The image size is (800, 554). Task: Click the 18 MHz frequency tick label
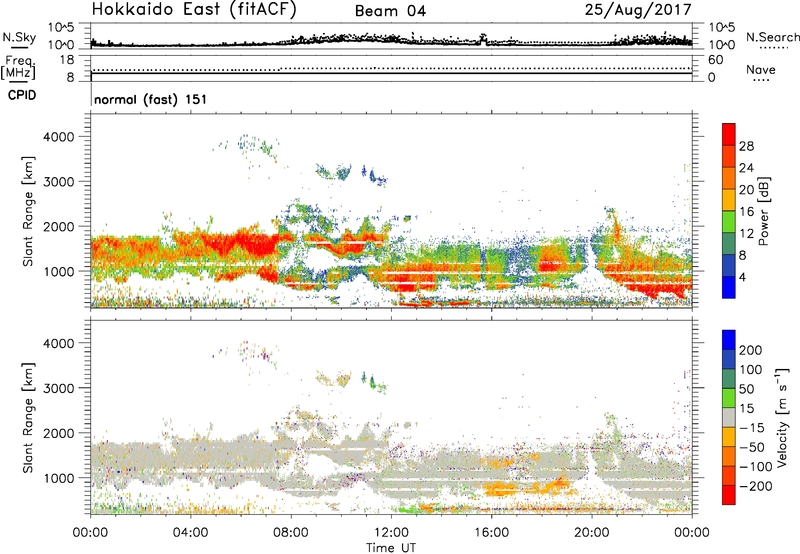click(x=67, y=60)
